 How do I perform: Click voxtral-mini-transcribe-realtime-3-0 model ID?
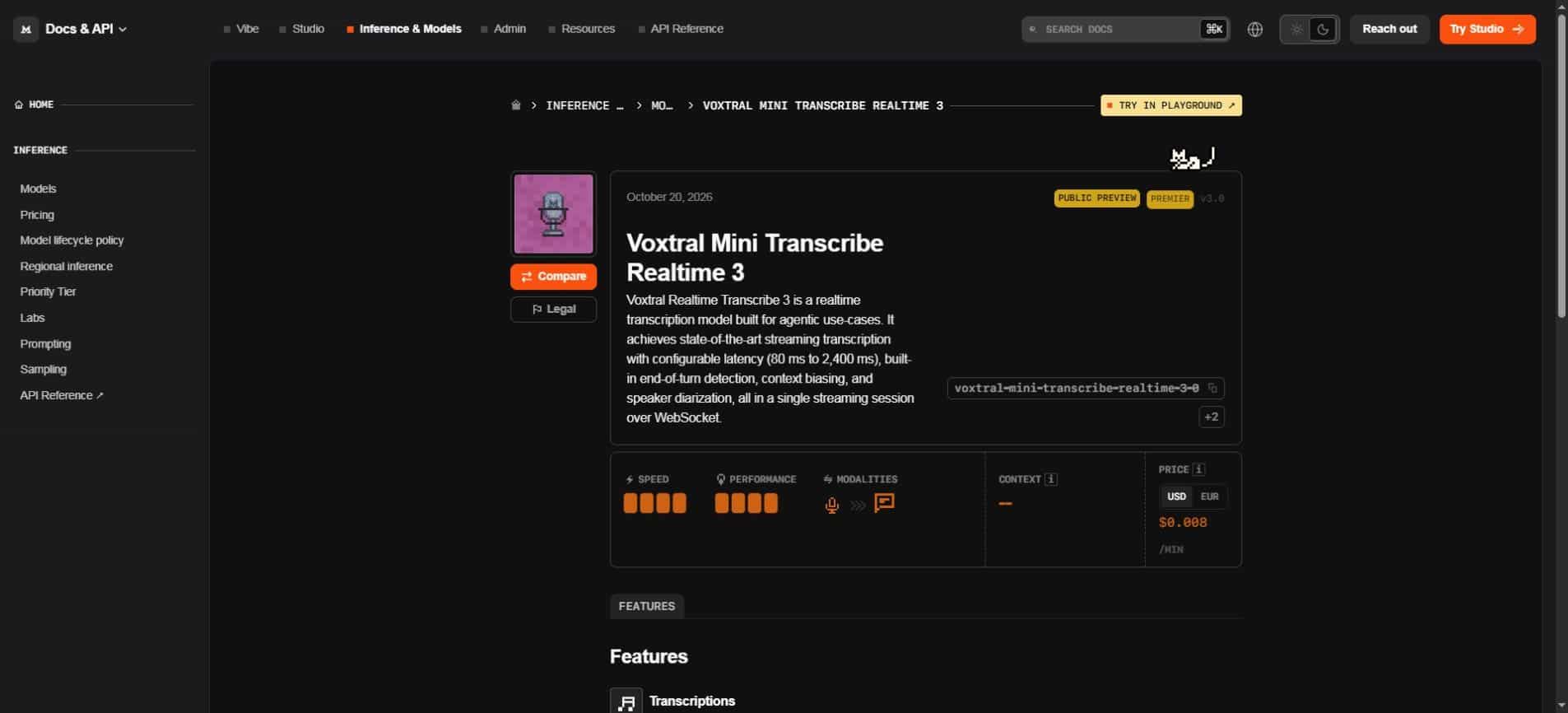click(x=1076, y=388)
